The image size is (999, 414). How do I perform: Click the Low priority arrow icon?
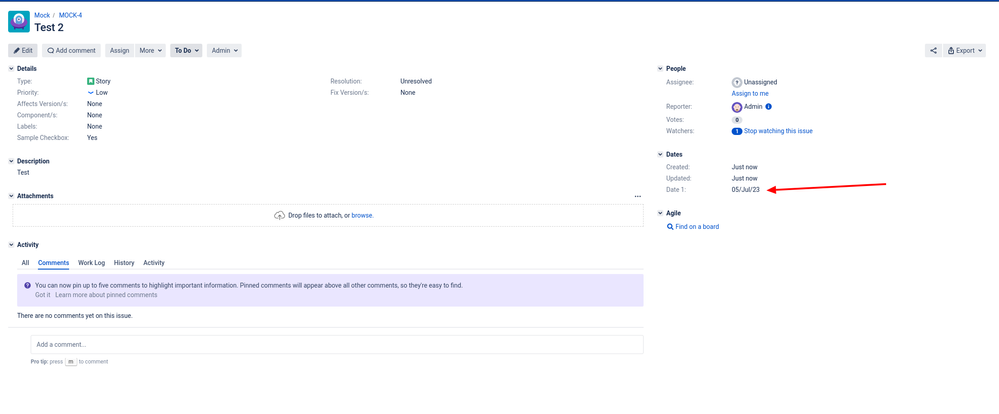(90, 92)
